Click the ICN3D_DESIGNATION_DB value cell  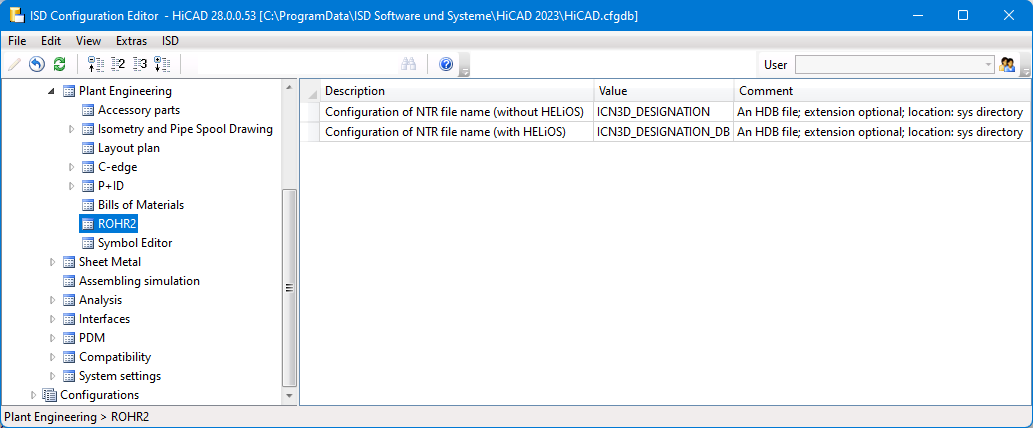[664, 132]
